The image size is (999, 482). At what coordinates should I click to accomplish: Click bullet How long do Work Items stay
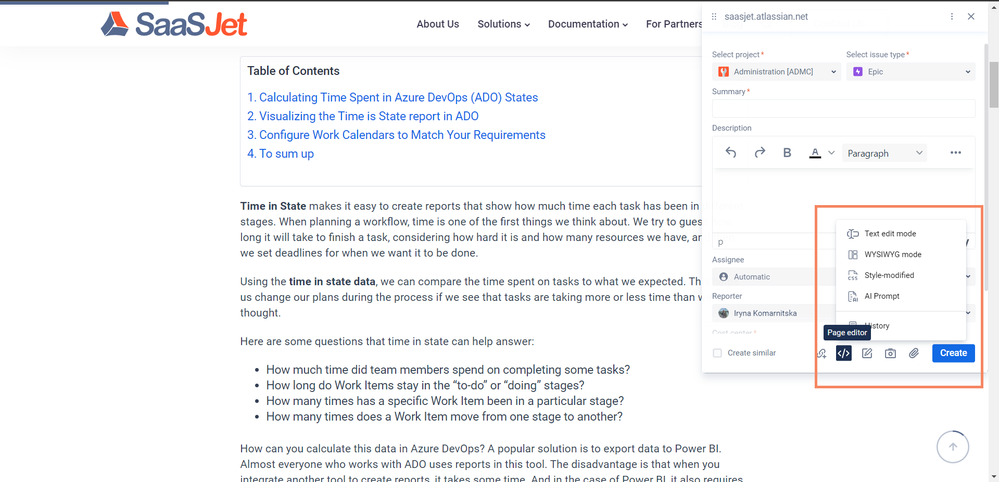(x=426, y=385)
